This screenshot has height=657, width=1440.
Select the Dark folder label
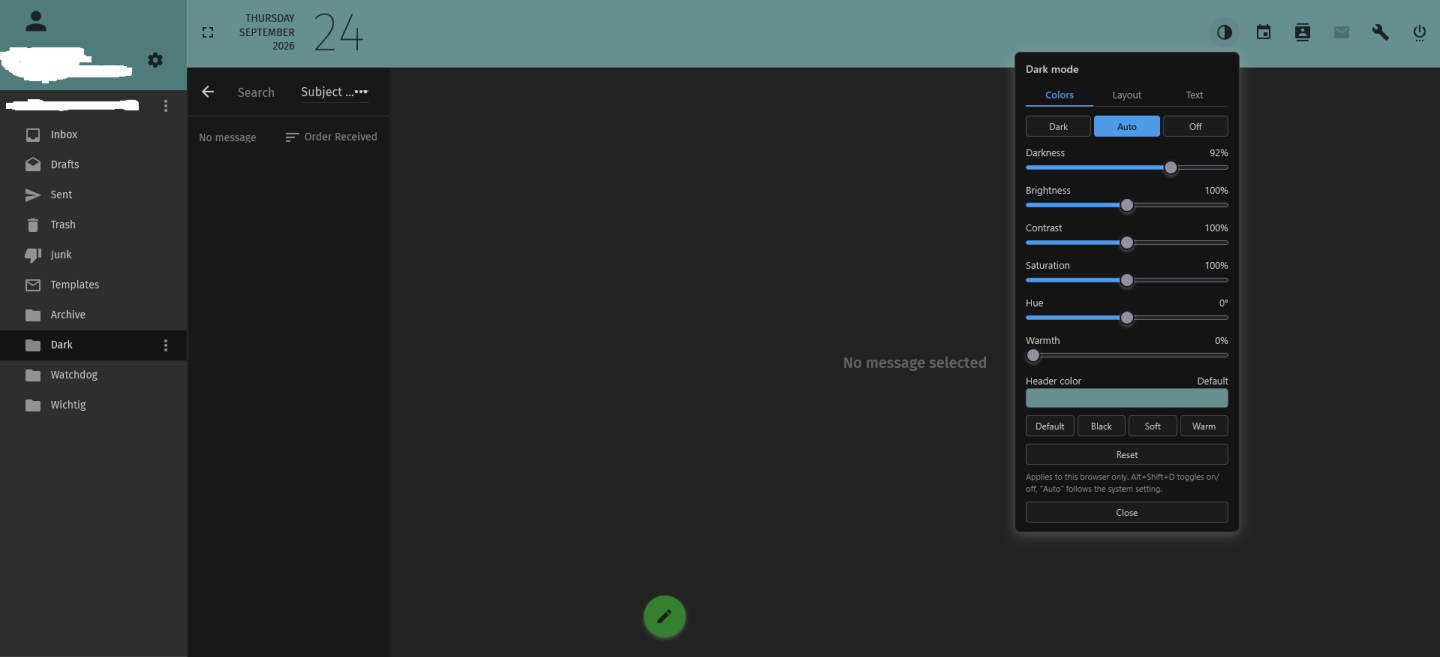point(62,345)
